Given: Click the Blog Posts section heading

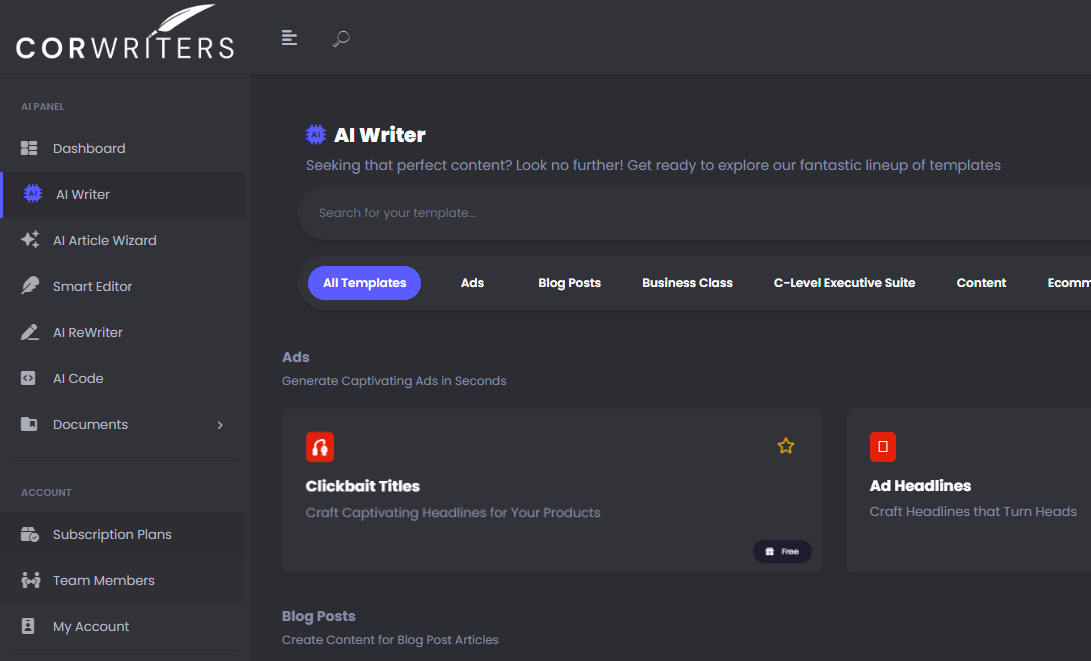Looking at the screenshot, I should coord(319,616).
